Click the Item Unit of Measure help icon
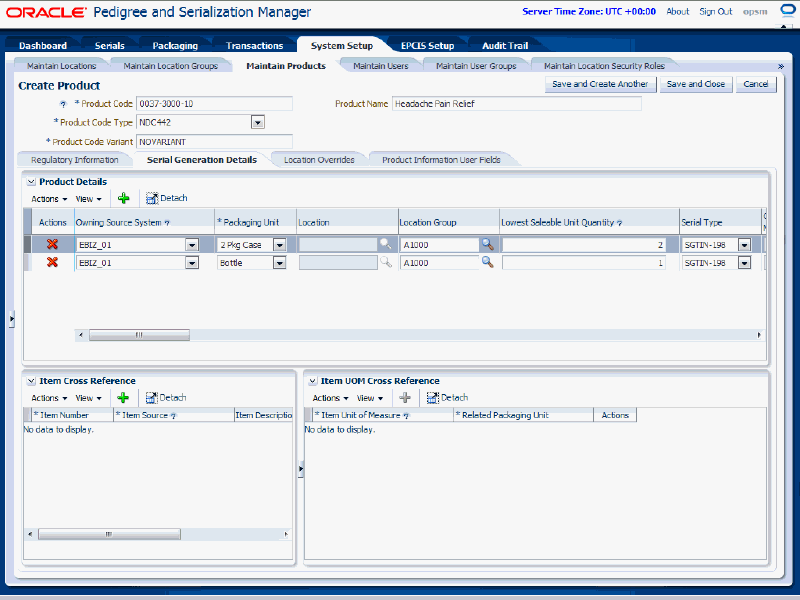The height and width of the screenshot is (600, 800). click(406, 416)
